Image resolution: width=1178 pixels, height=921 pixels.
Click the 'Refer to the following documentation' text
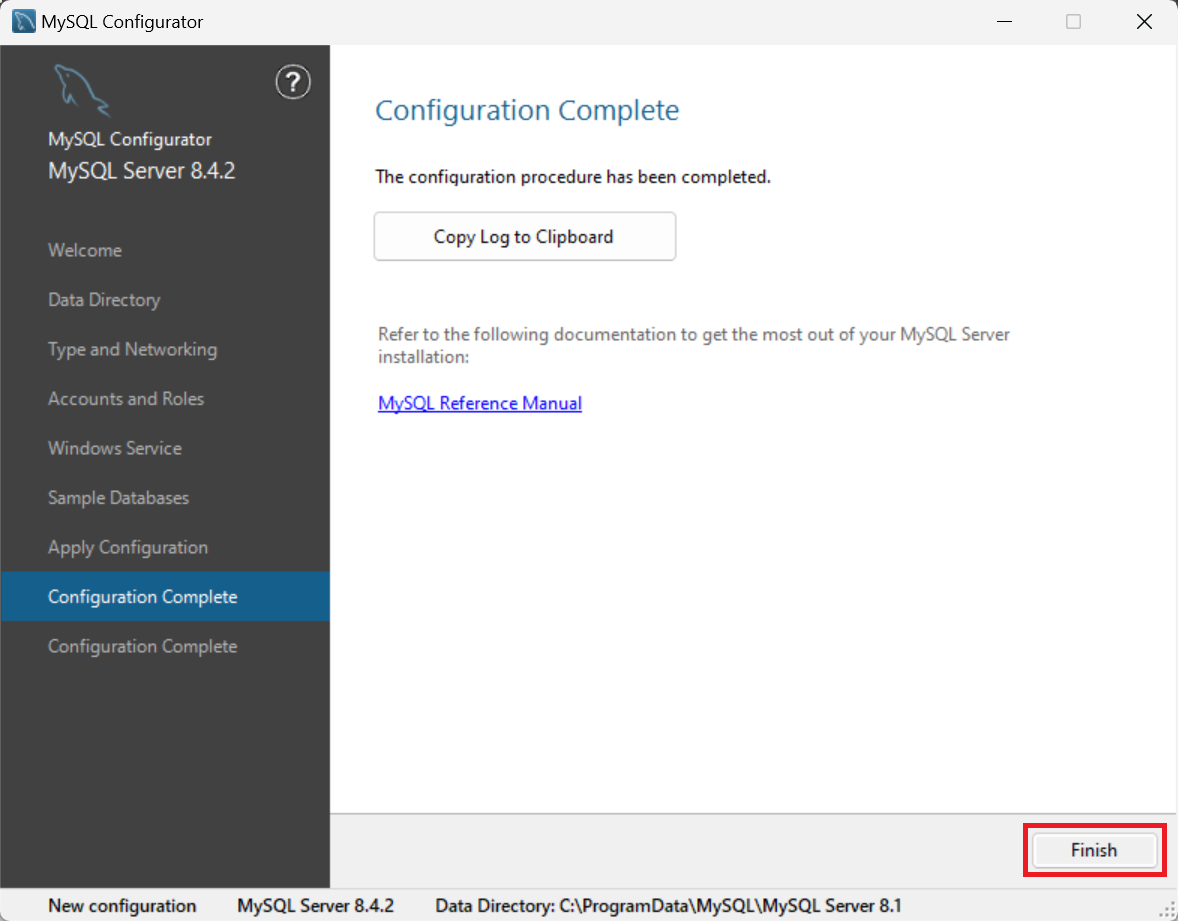click(x=693, y=346)
